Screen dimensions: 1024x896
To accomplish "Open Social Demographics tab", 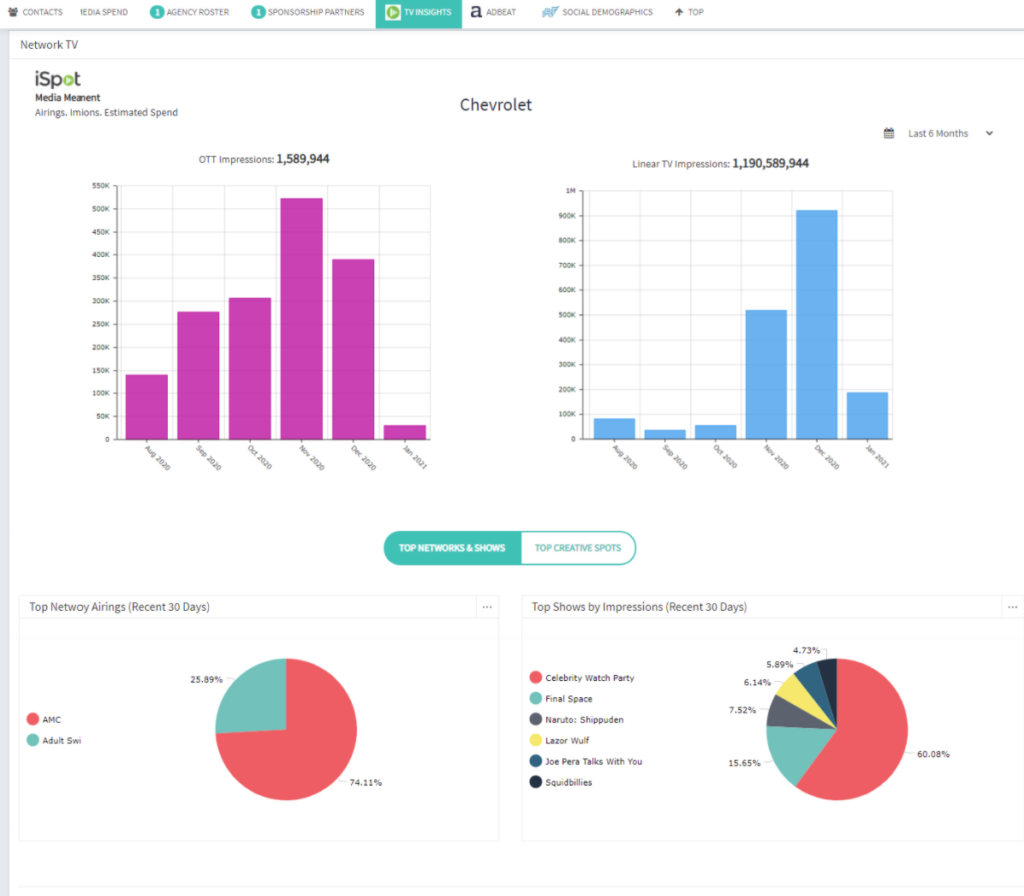I will click(597, 12).
